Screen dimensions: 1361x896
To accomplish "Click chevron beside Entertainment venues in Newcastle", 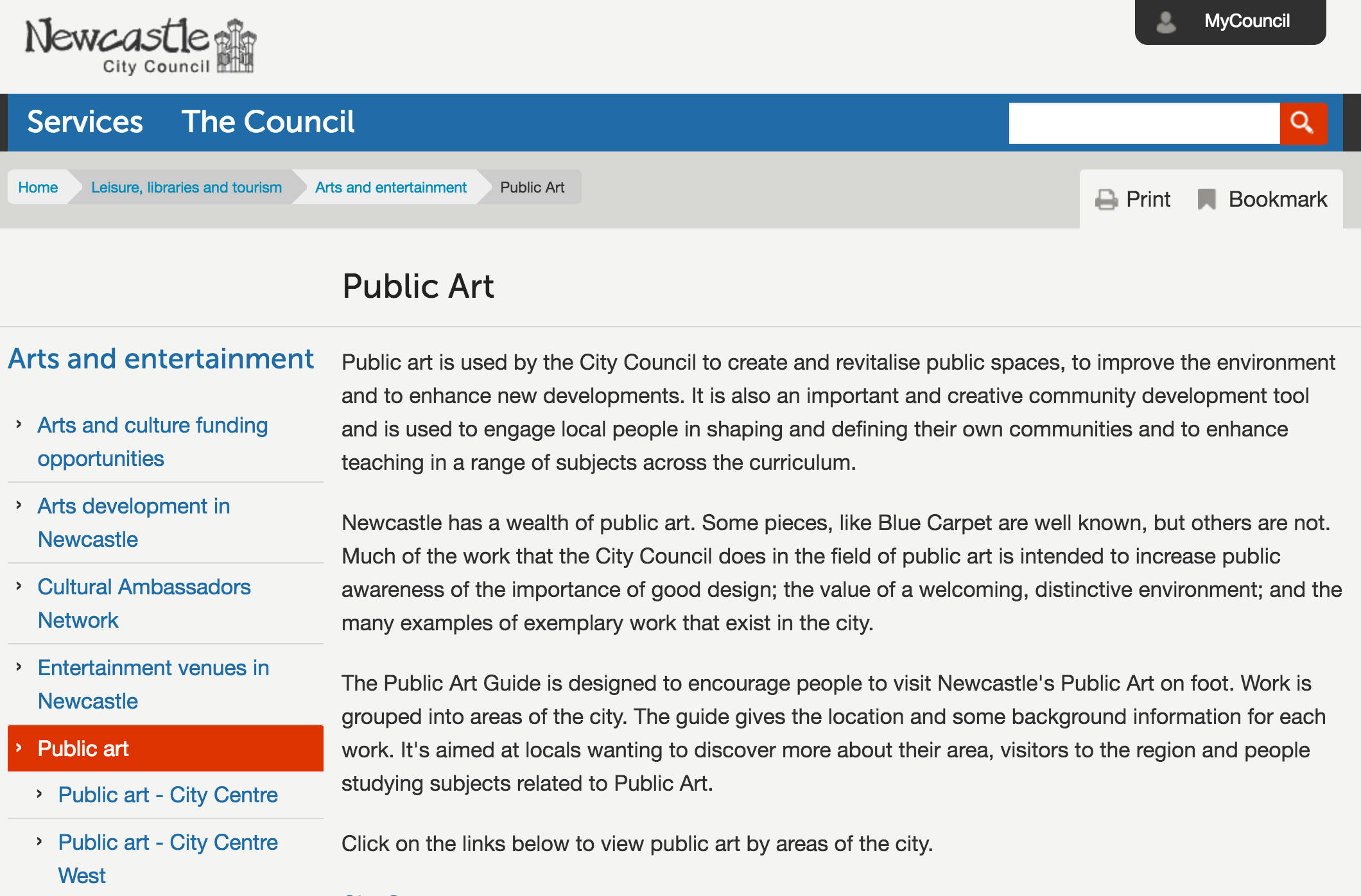I will point(19,667).
